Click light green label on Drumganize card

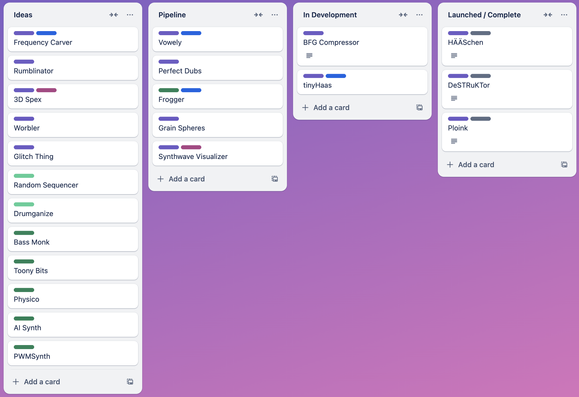24,204
